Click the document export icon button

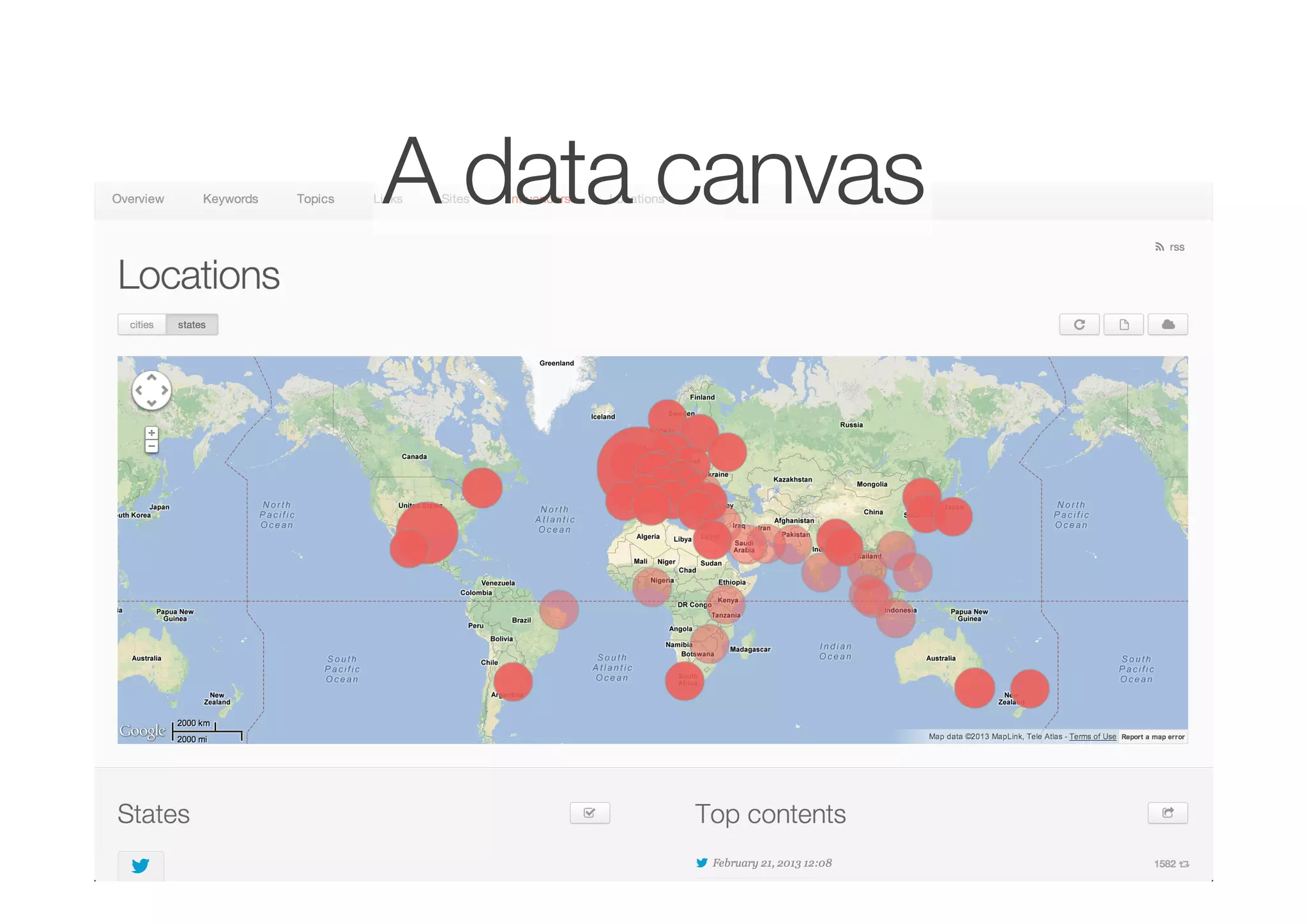coord(1123,324)
